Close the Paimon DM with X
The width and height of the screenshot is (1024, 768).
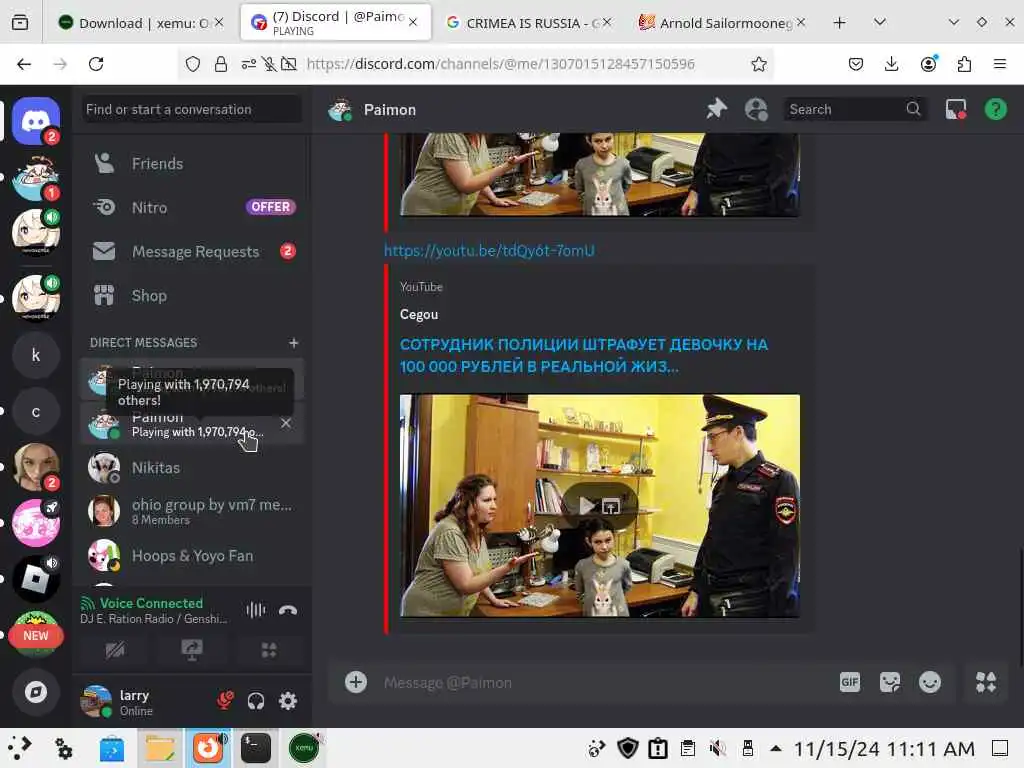click(x=285, y=423)
